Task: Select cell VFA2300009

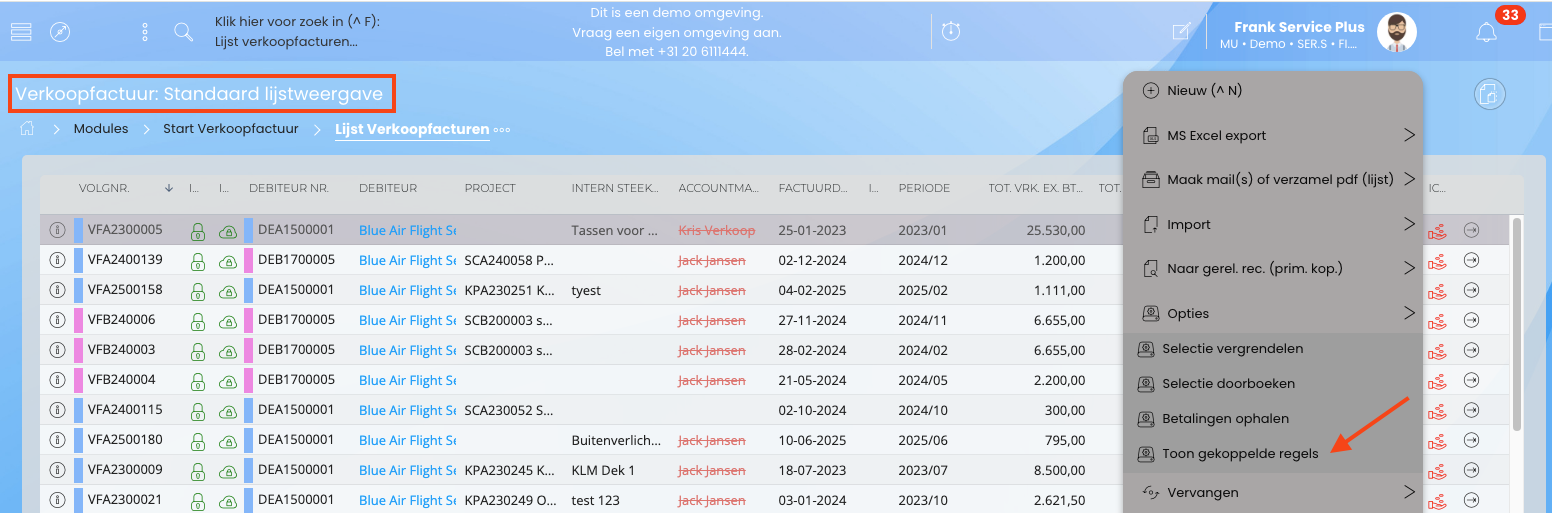Action: coord(125,470)
